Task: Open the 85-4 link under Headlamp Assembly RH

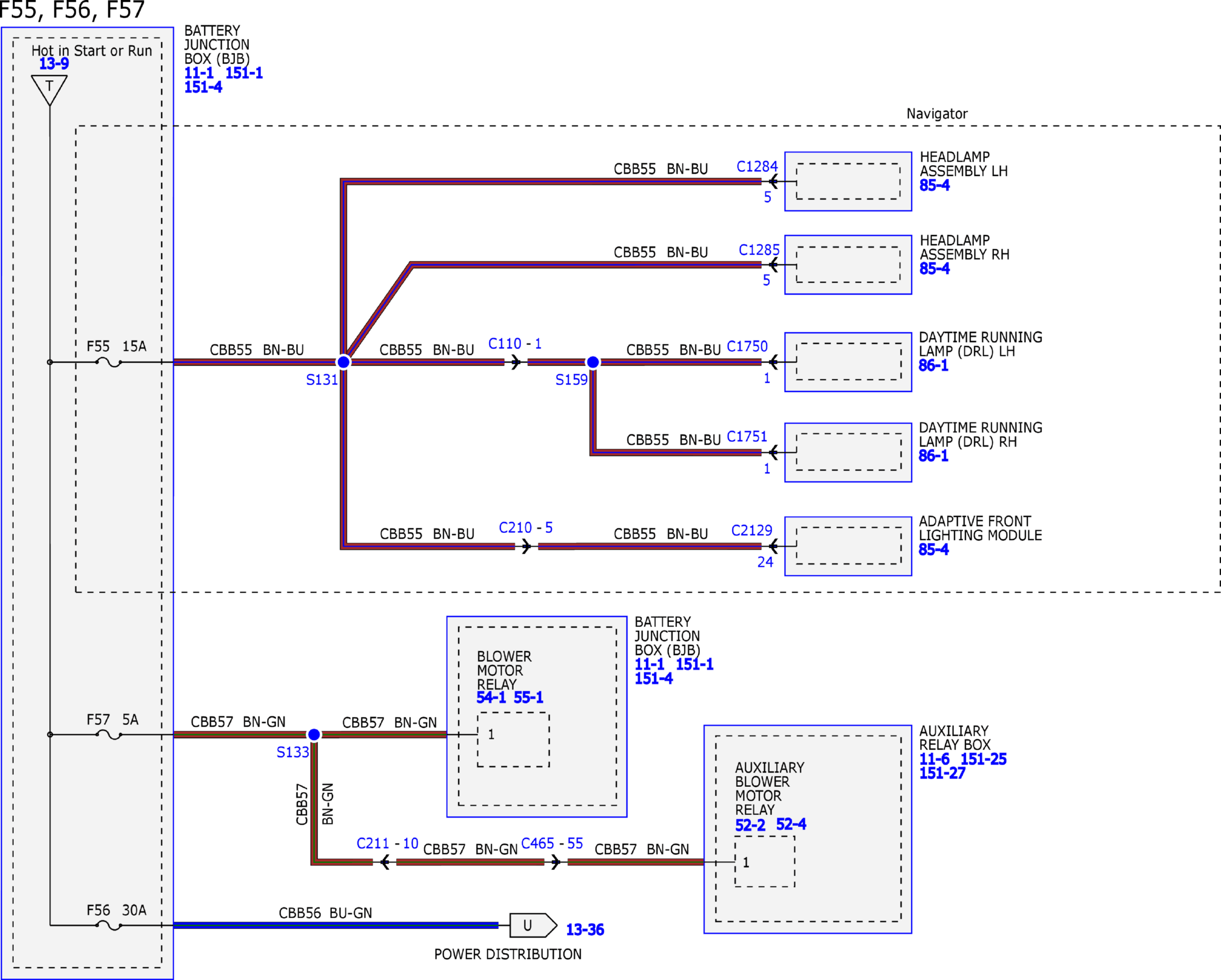Action: click(934, 269)
